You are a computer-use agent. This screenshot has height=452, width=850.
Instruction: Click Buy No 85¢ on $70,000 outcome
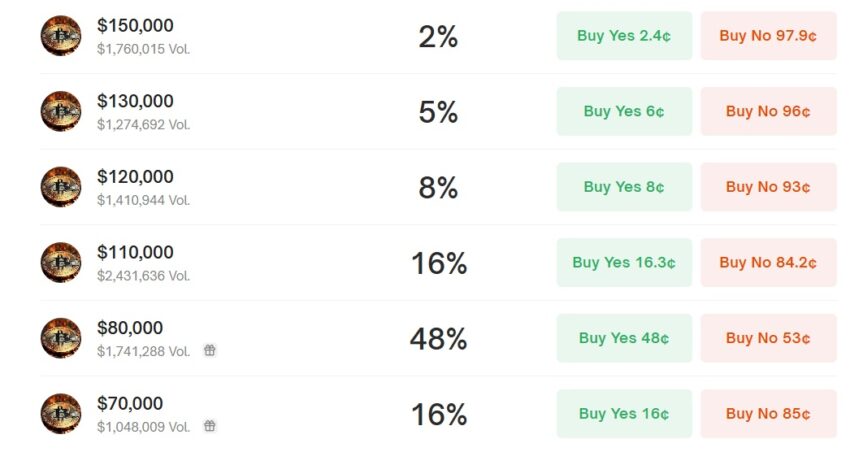[x=768, y=414]
